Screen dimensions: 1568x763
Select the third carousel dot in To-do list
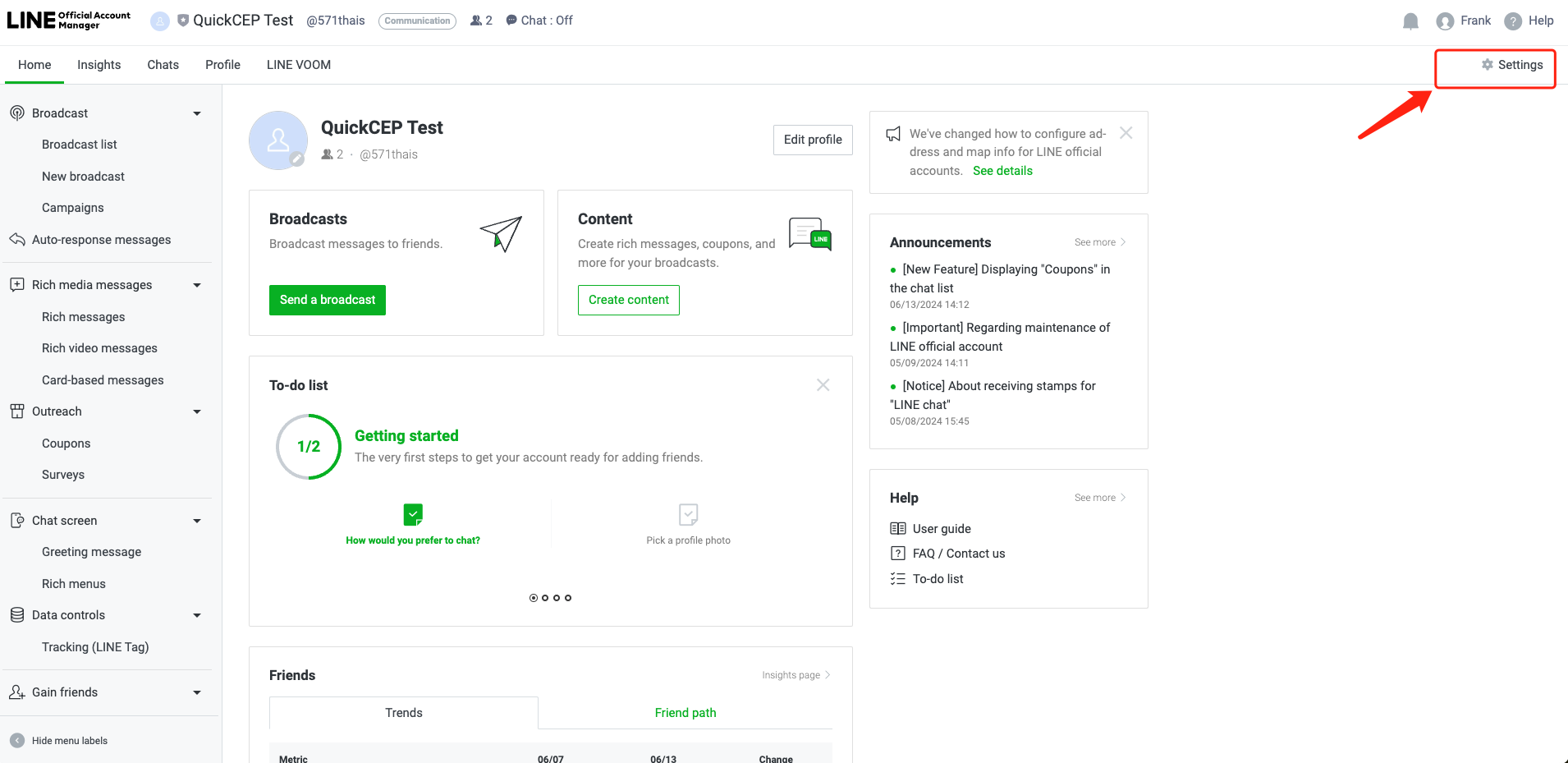(x=557, y=598)
